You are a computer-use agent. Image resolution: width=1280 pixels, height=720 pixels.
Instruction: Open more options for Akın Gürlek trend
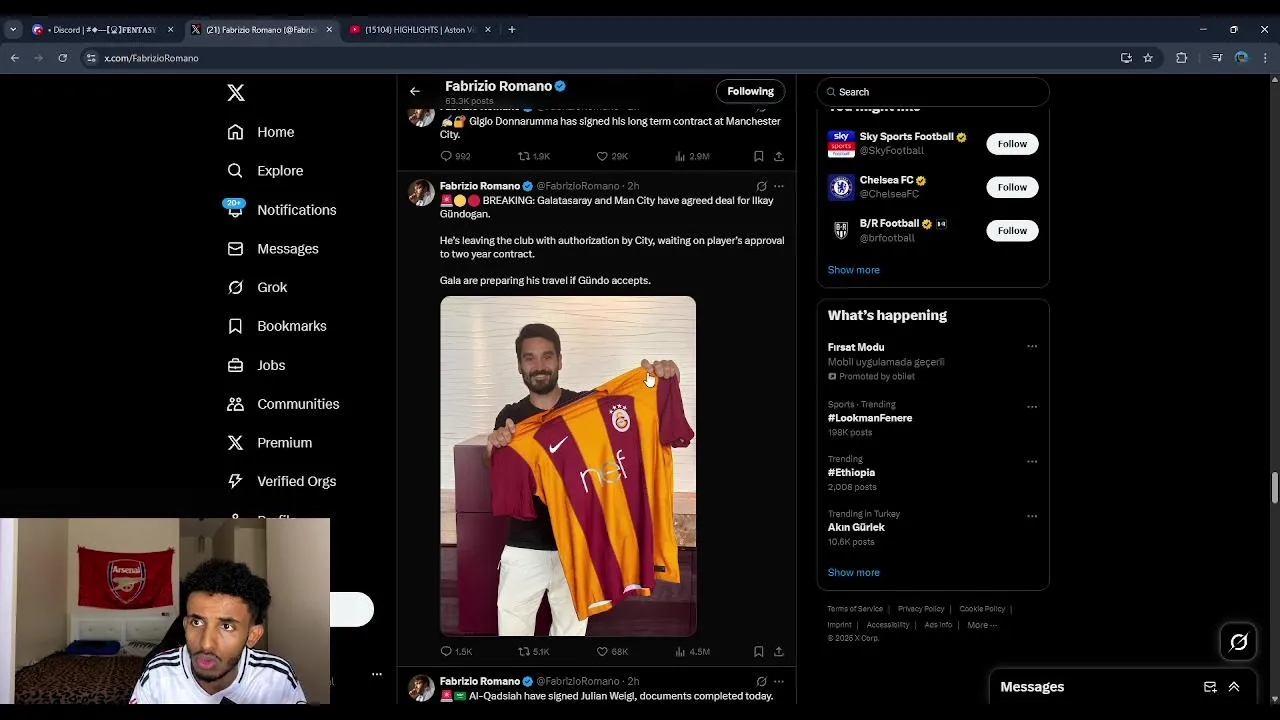[x=1032, y=516]
